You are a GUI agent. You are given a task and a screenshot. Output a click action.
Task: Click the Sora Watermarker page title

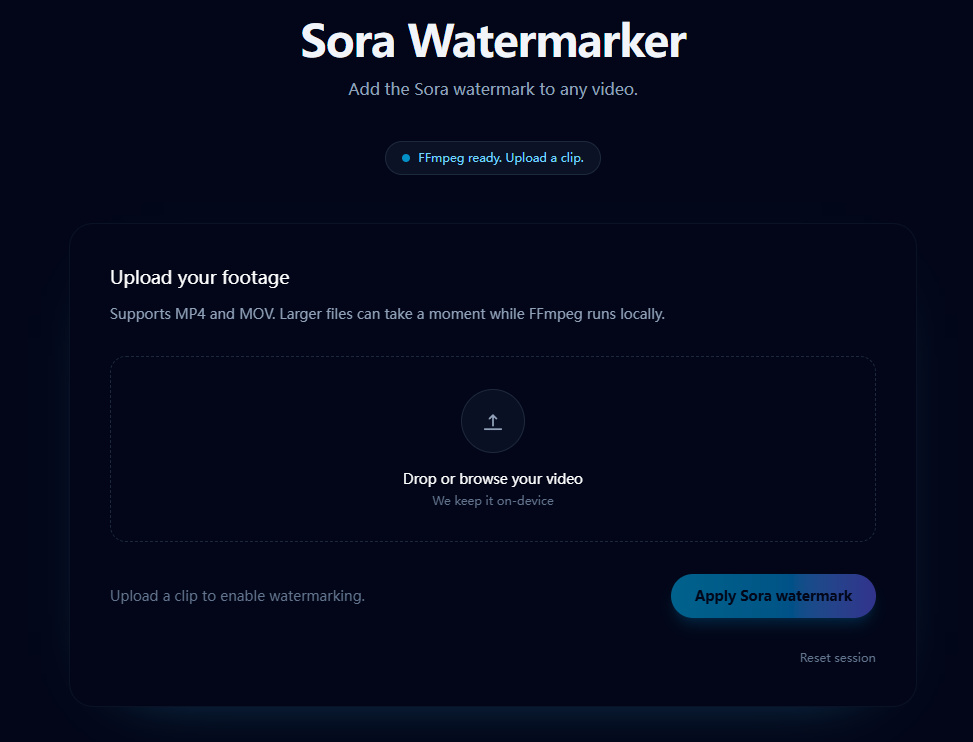click(x=493, y=42)
